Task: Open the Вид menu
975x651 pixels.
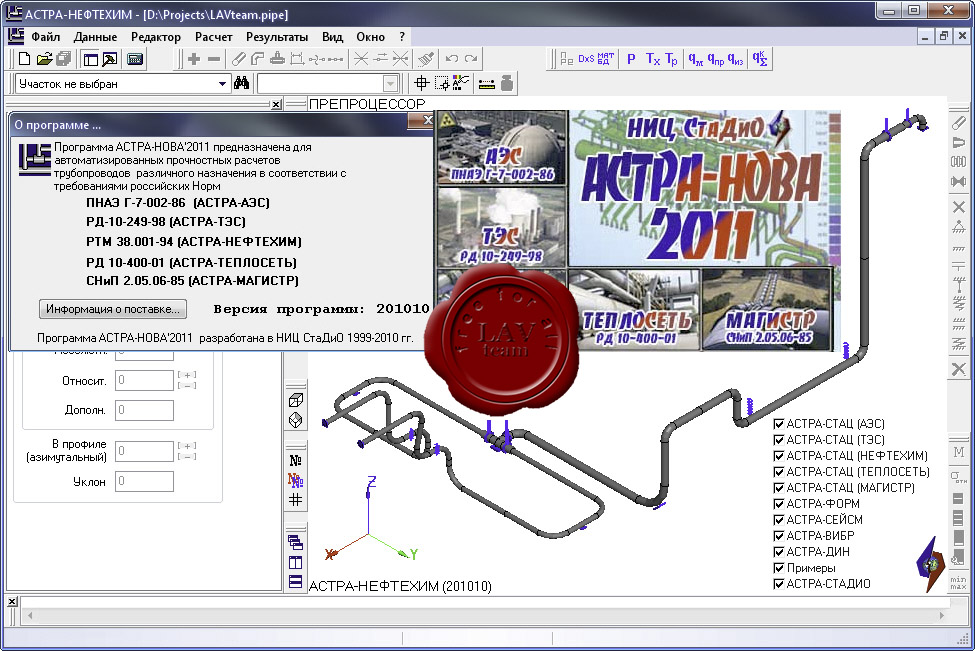Action: 332,37
